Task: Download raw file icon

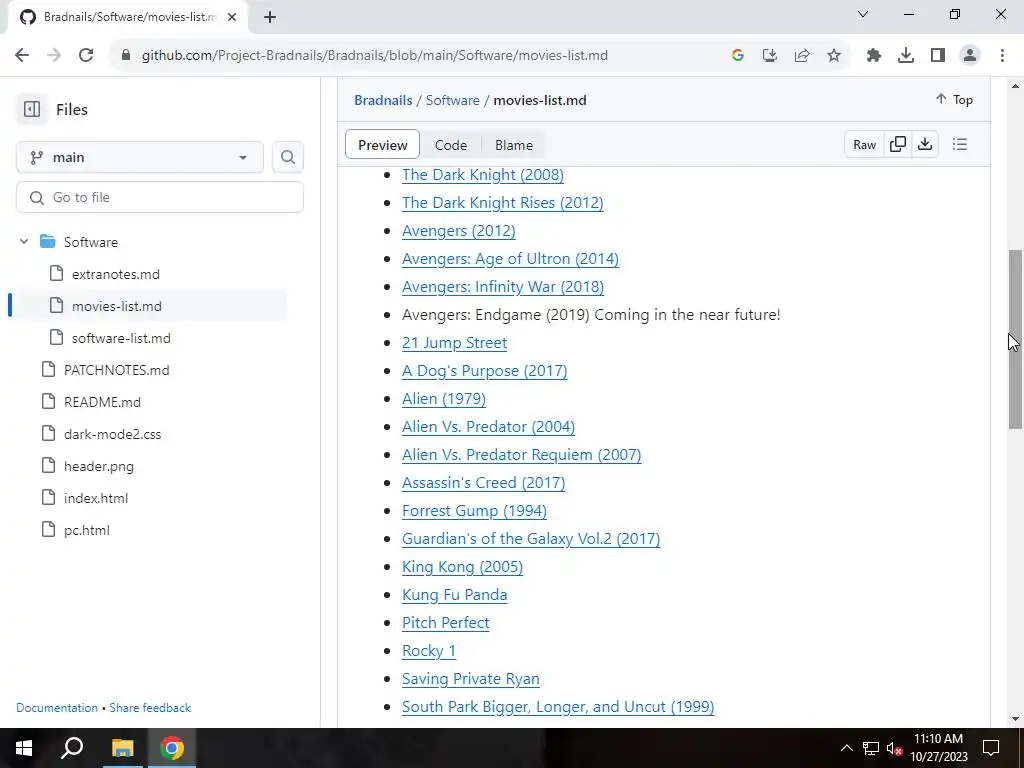Action: tap(925, 144)
